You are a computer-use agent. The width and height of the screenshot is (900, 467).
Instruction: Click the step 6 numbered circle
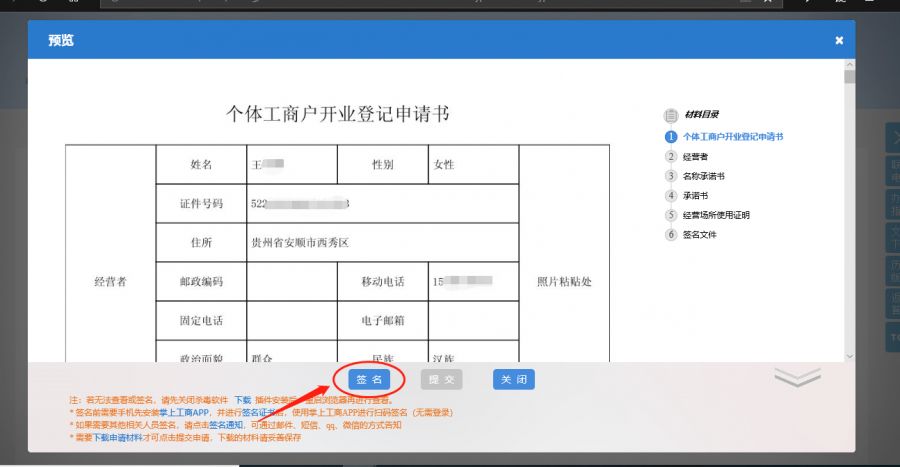(670, 234)
